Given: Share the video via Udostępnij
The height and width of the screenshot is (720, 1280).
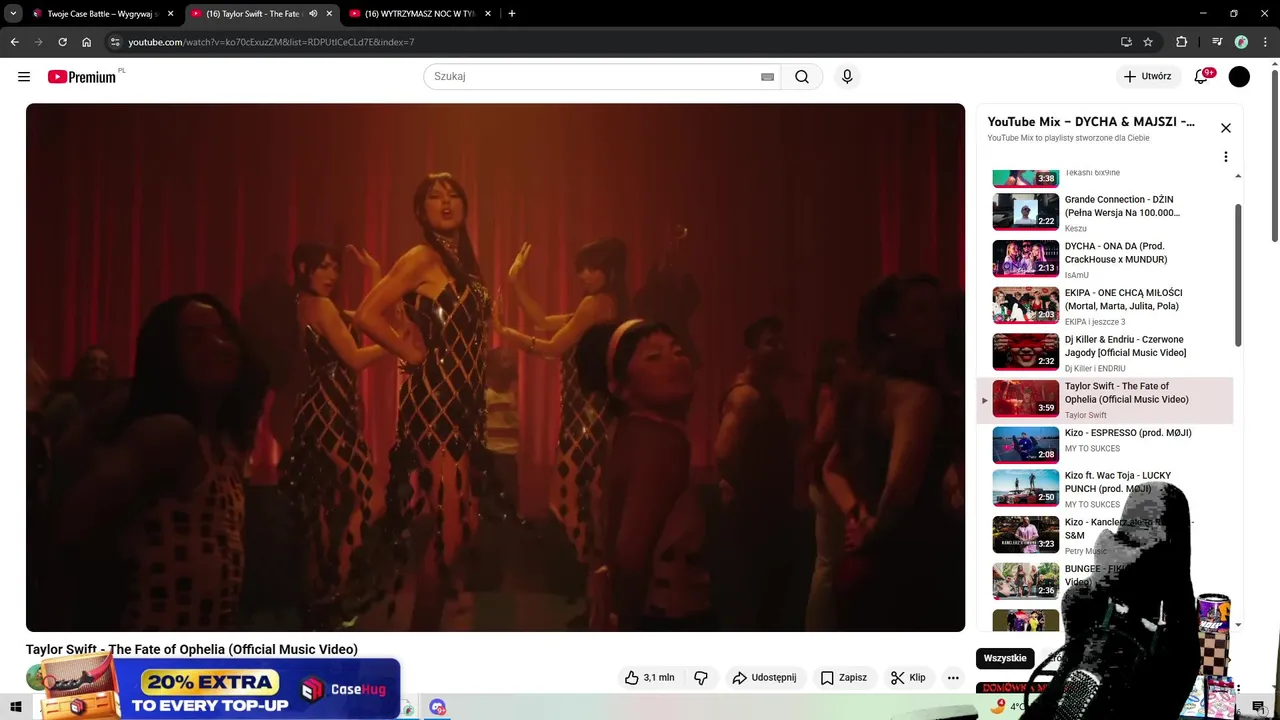Looking at the screenshot, I should [765, 677].
